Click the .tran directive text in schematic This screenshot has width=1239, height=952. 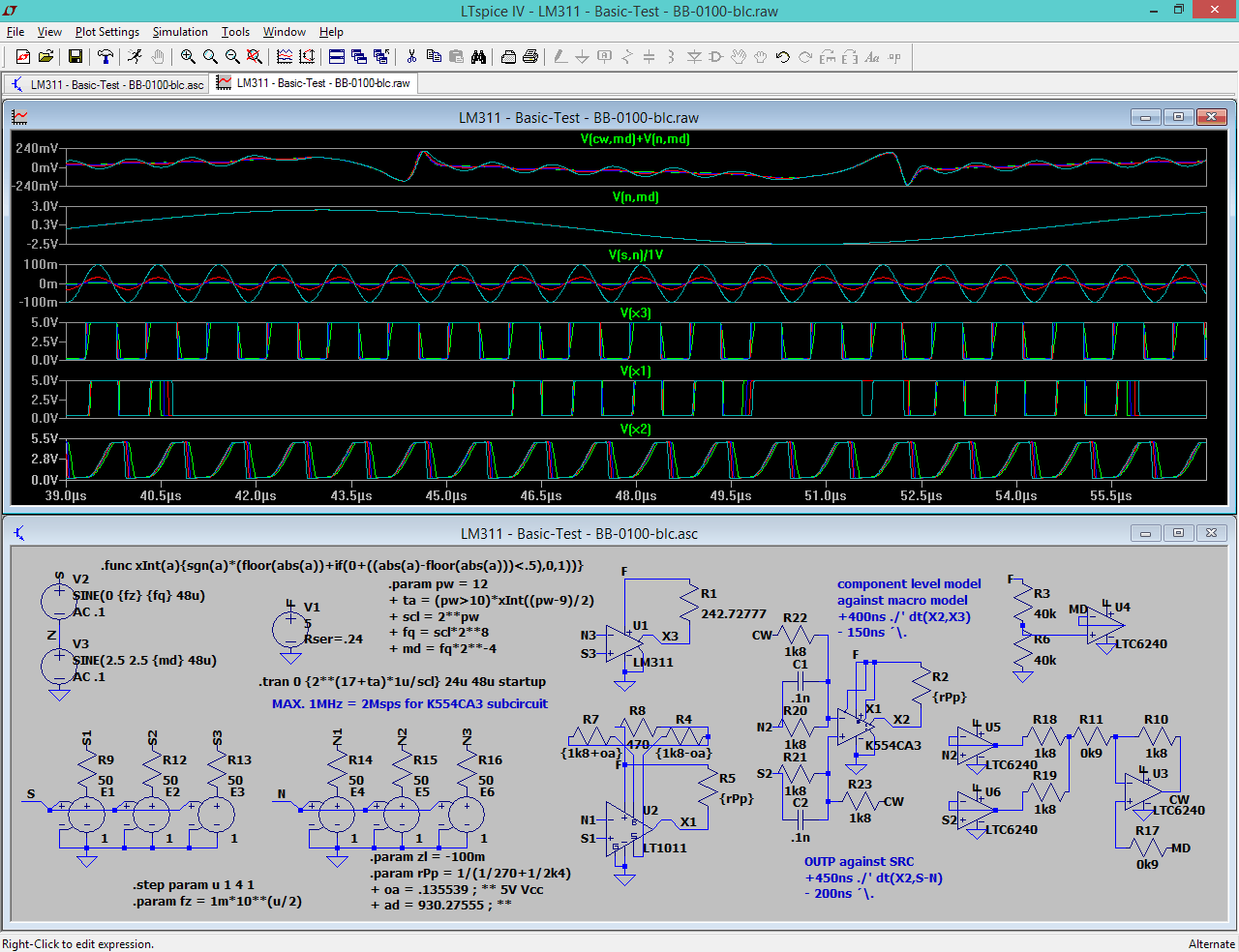pos(403,682)
